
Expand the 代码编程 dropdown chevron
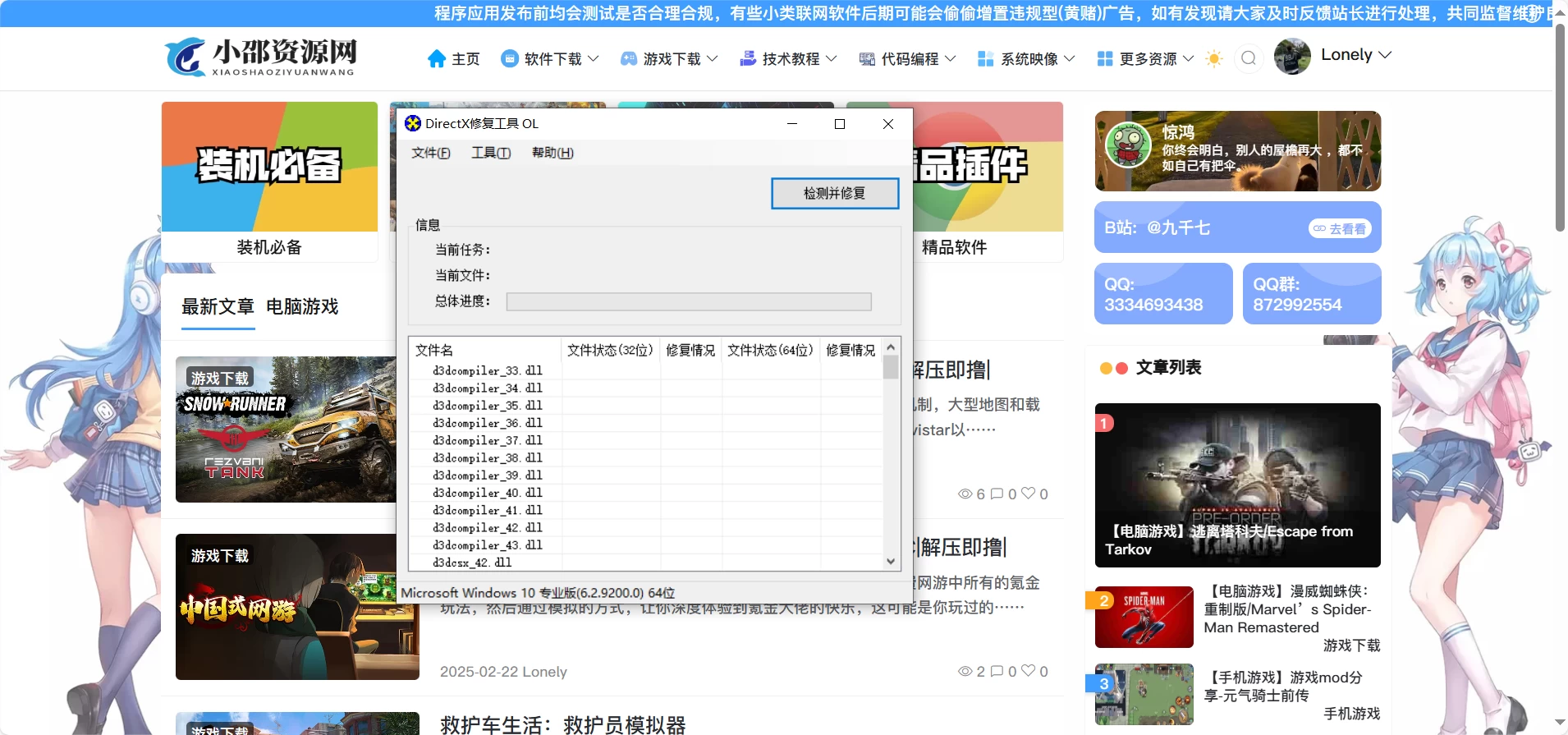(951, 58)
